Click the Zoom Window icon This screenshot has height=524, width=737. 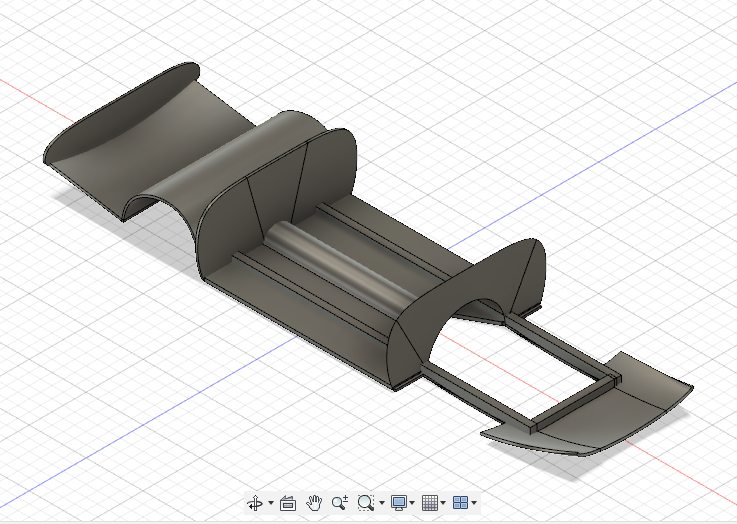pyautogui.click(x=366, y=503)
